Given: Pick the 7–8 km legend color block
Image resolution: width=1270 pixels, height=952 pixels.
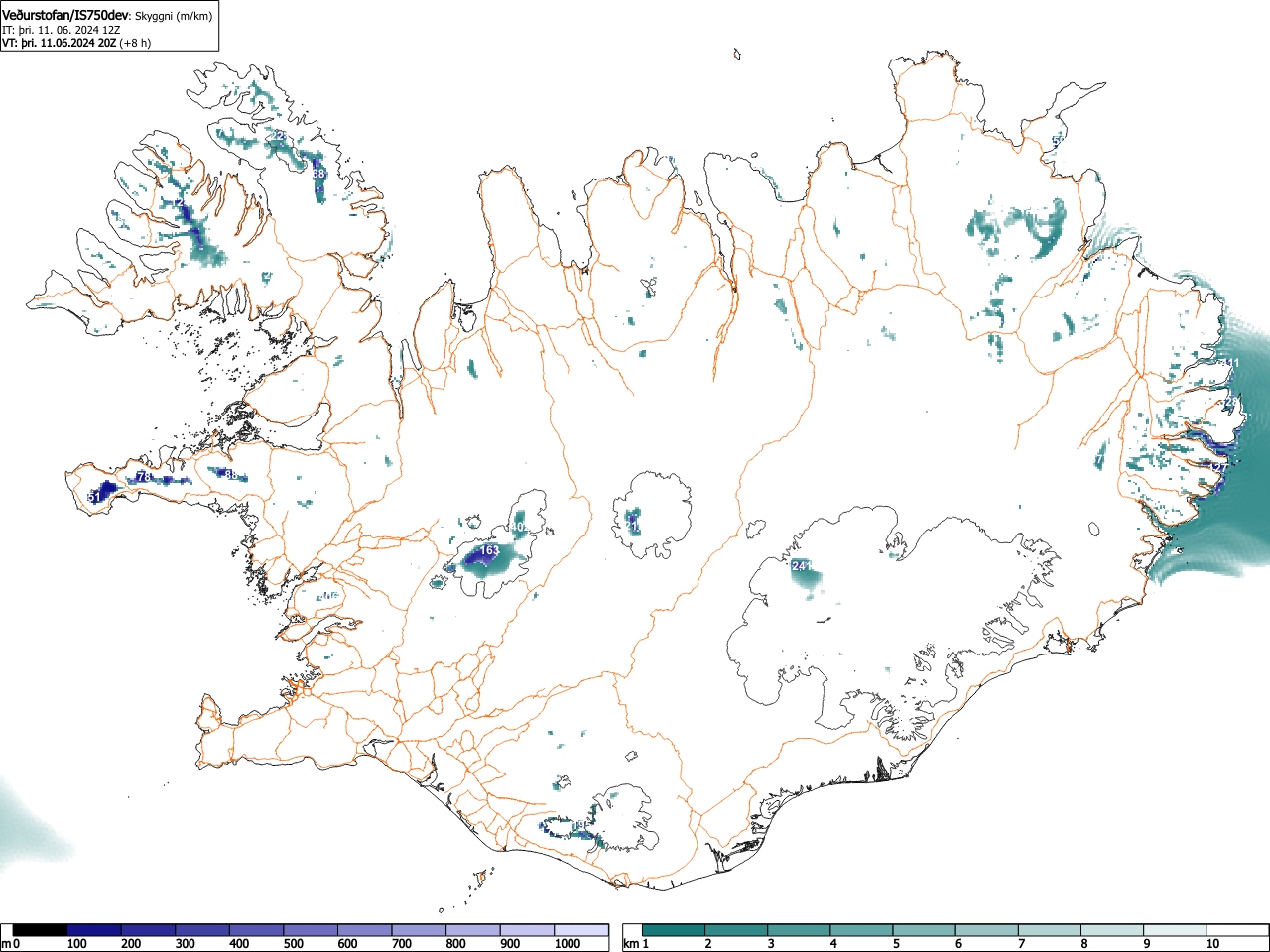Looking at the screenshot, I should (1050, 930).
